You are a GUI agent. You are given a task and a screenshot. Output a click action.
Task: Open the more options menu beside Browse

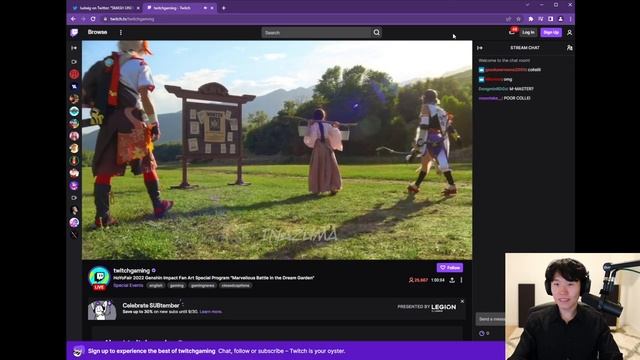coord(121,32)
